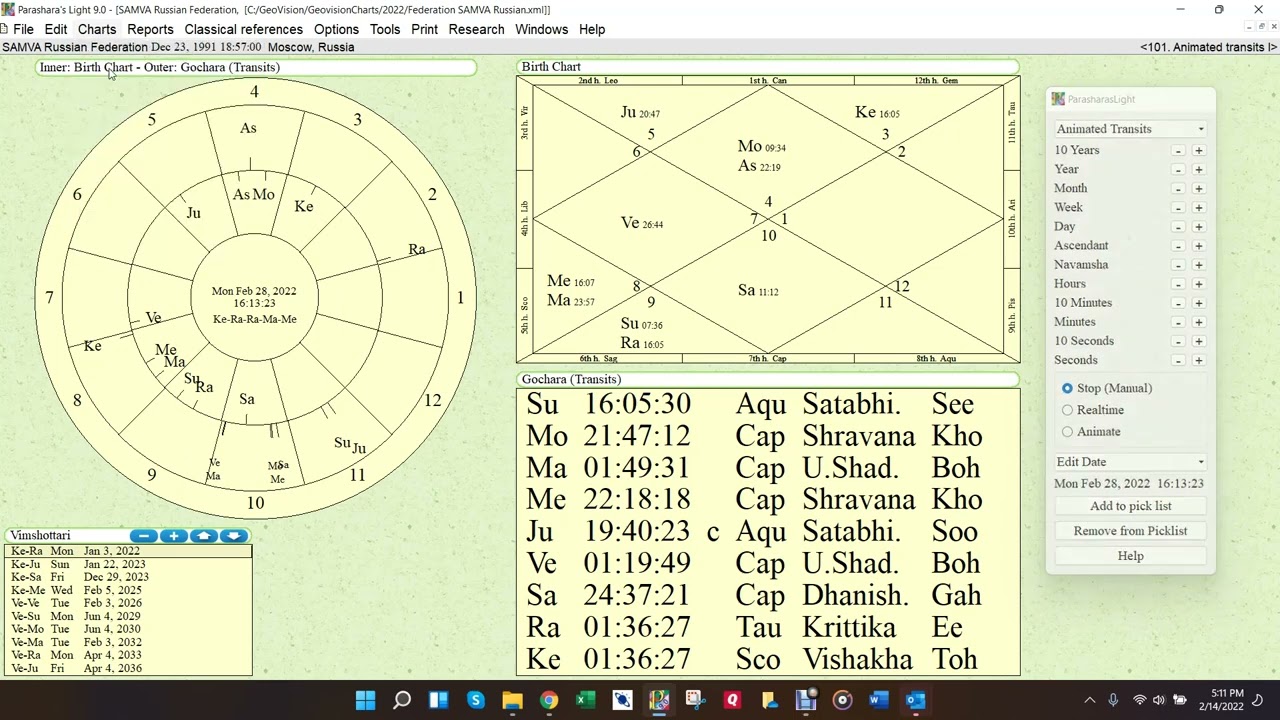Launch Excel from the taskbar

[x=586, y=700]
